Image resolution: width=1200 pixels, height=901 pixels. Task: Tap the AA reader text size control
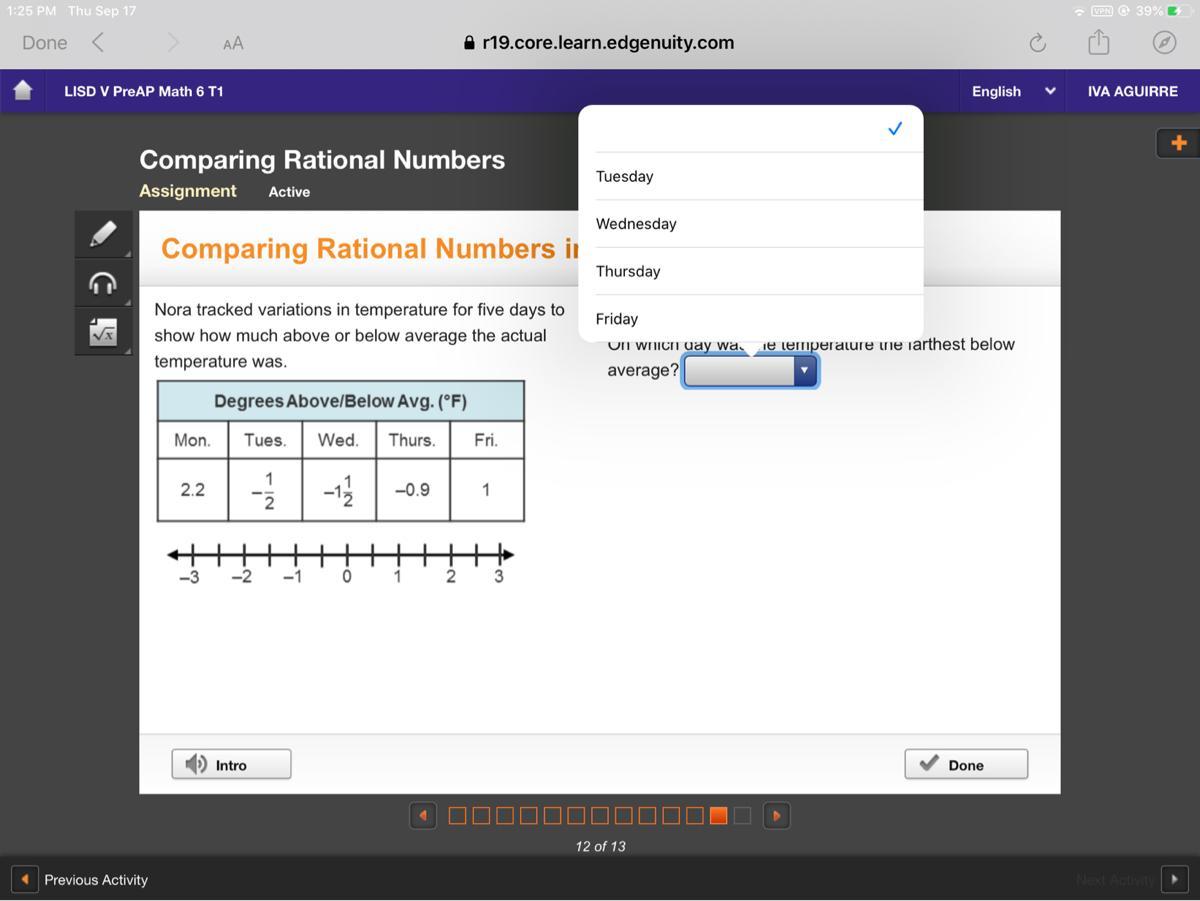(233, 43)
